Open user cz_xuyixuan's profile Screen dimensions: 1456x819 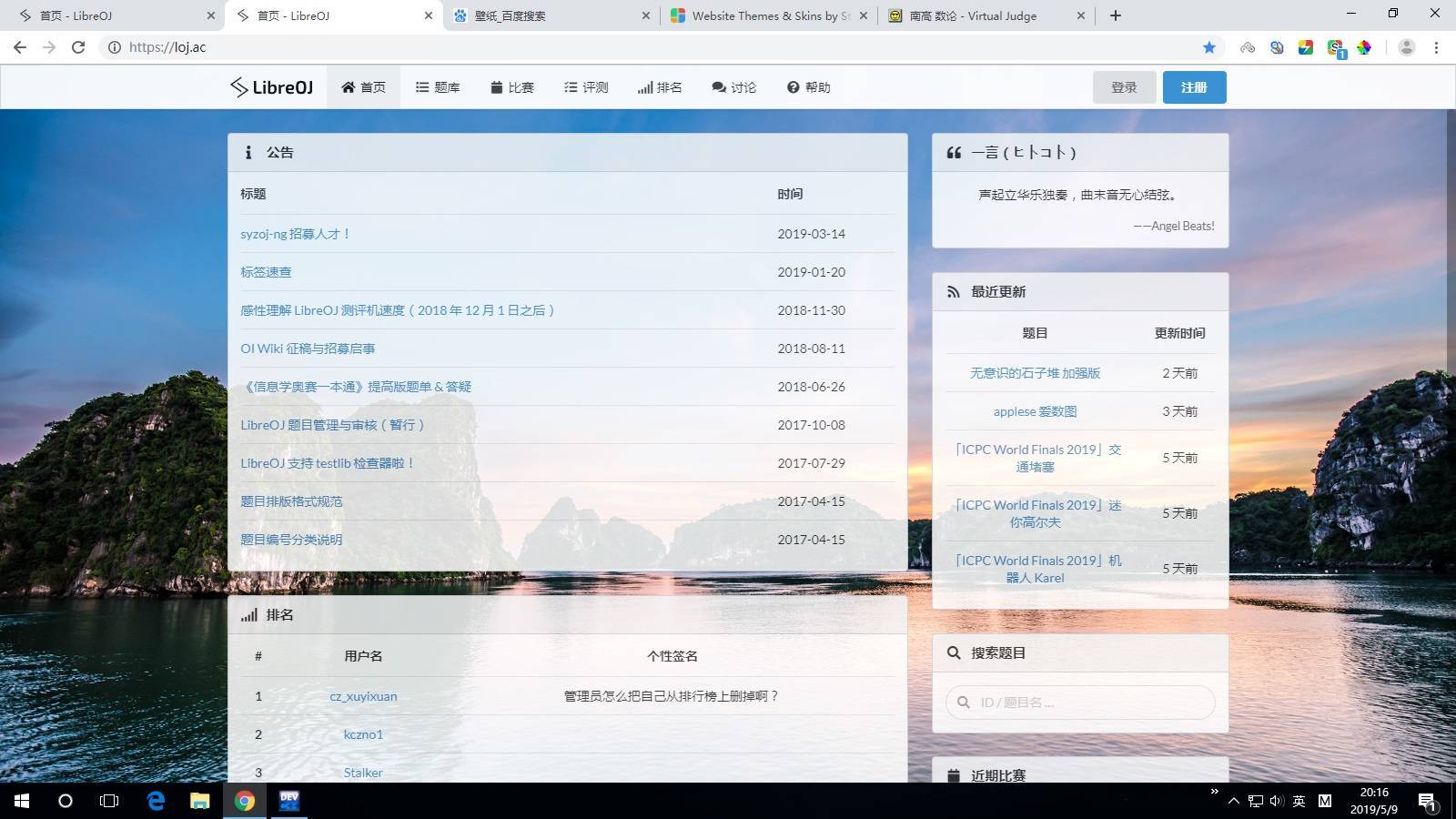(363, 696)
